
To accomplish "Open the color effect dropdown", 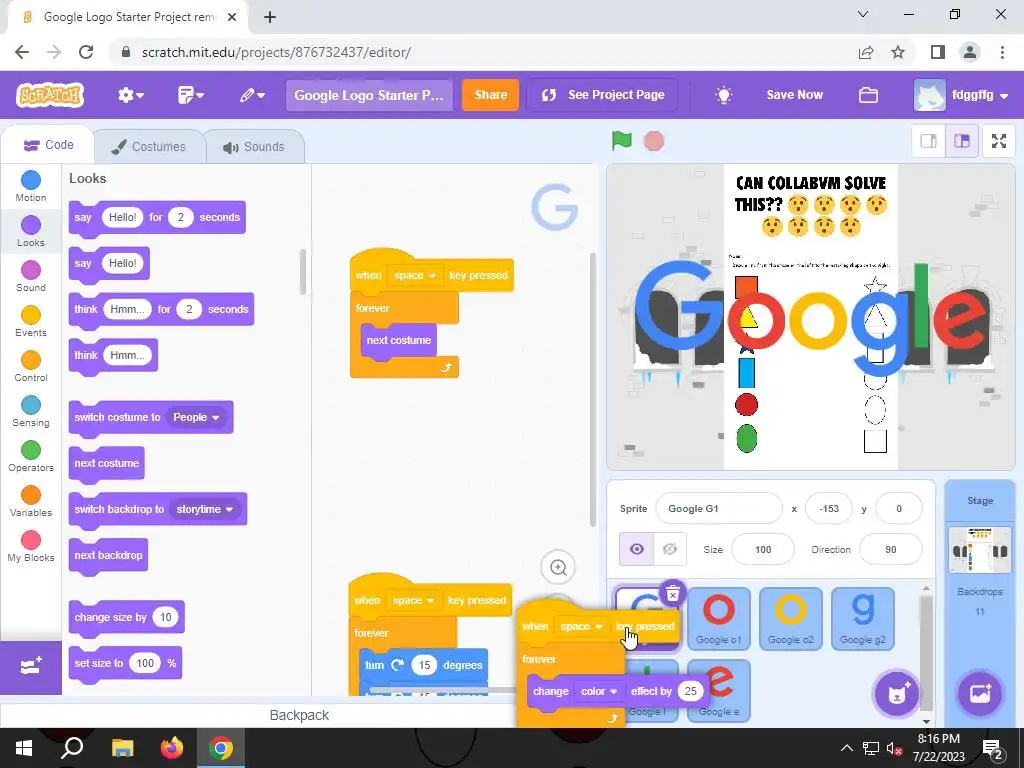I will (x=599, y=691).
